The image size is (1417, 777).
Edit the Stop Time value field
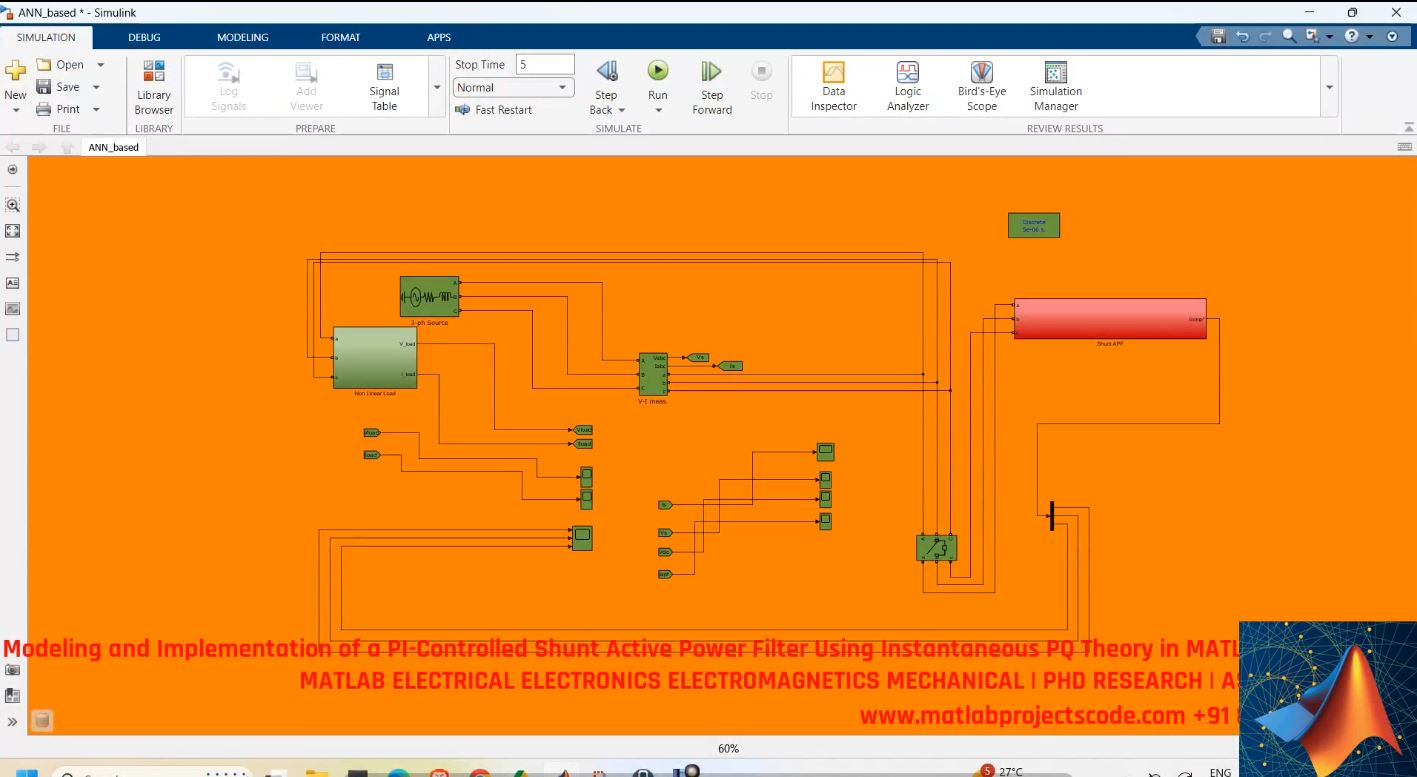tap(543, 62)
